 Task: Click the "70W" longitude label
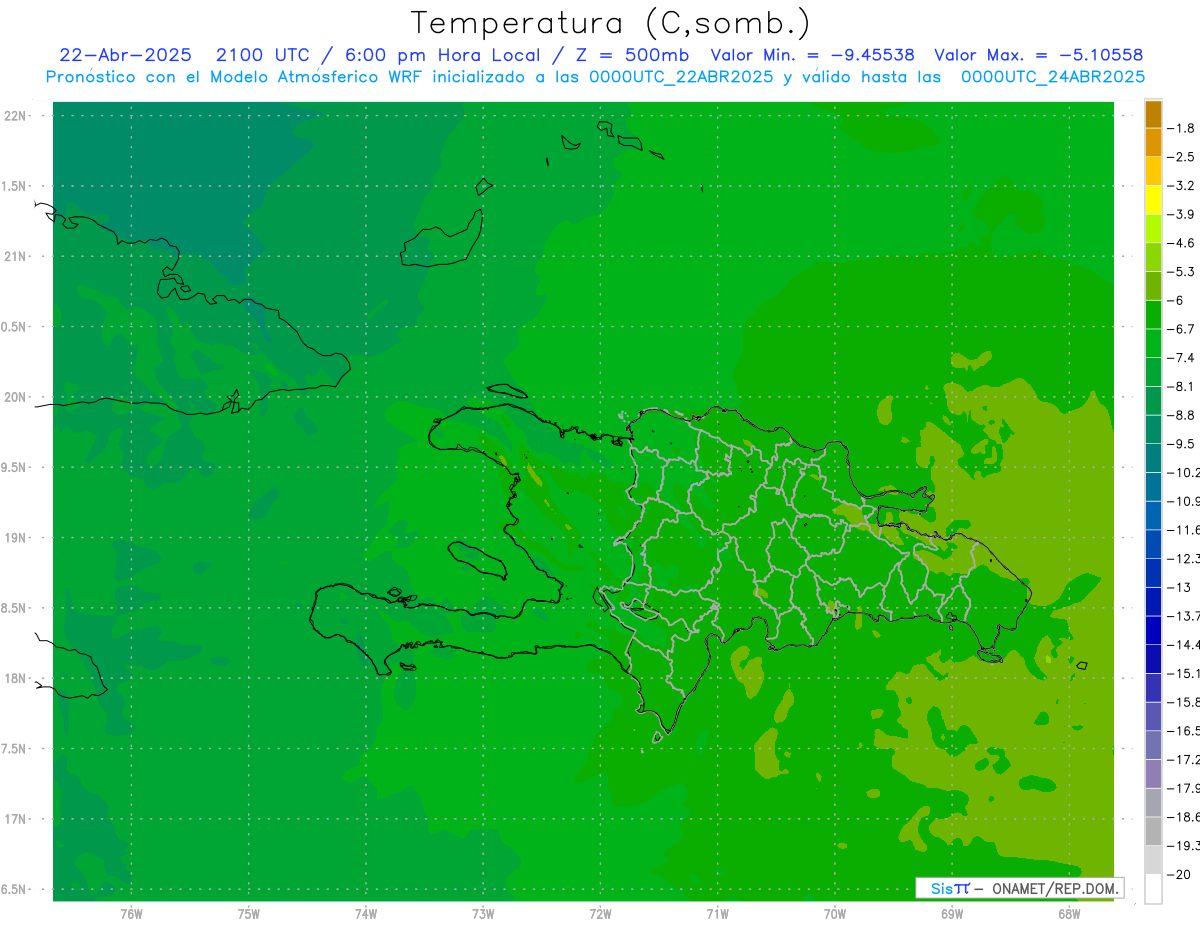834,914
